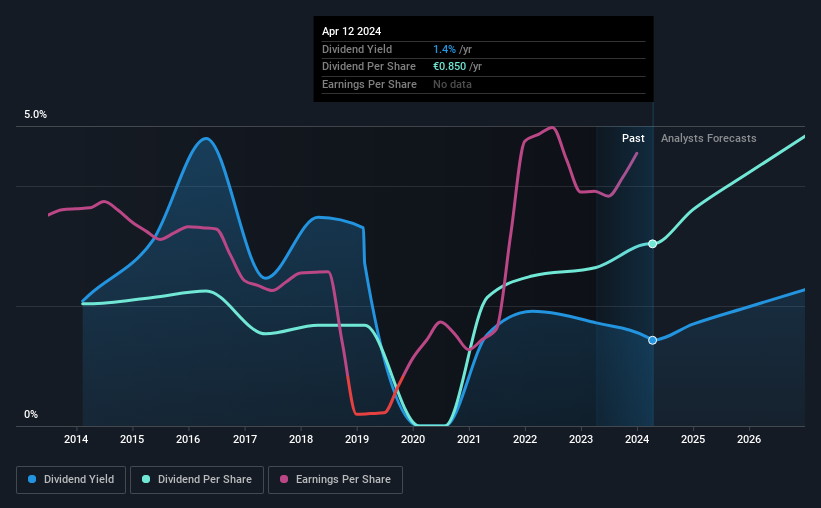Click the pink Earnings Per Share legend dot
The height and width of the screenshot is (508, 821).
(x=284, y=479)
